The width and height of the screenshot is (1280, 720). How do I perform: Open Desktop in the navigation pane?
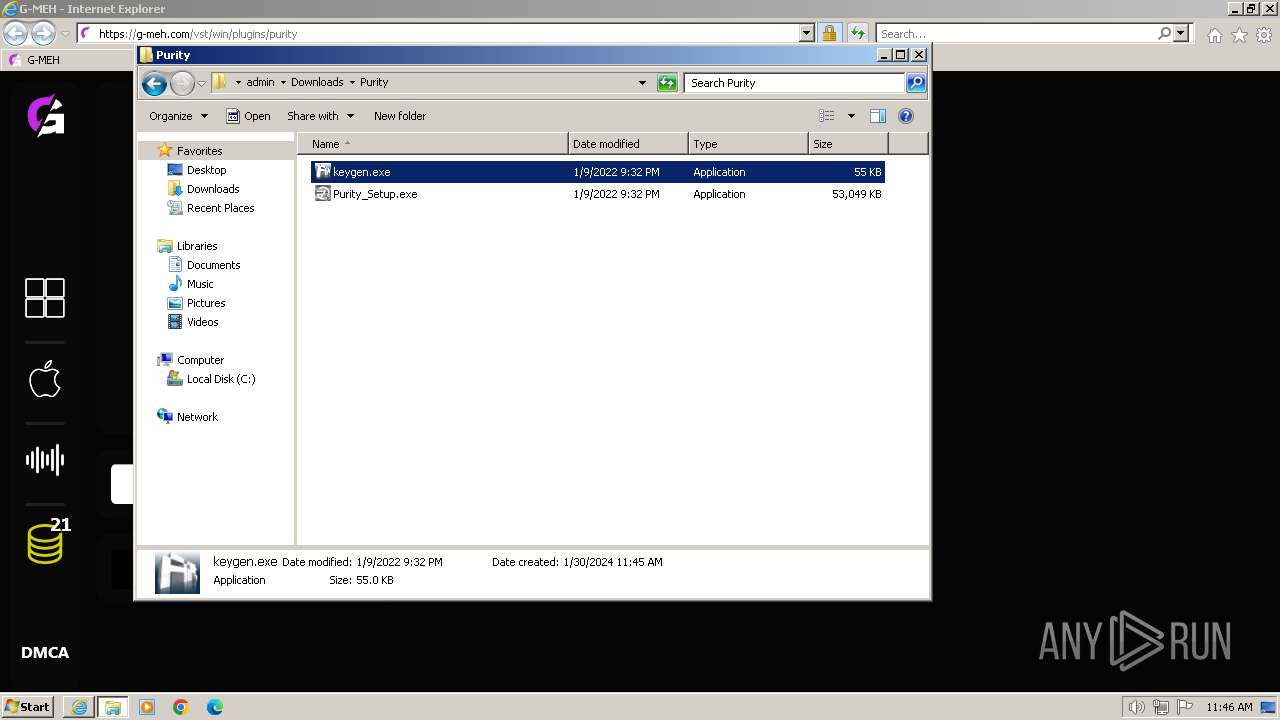(206, 170)
